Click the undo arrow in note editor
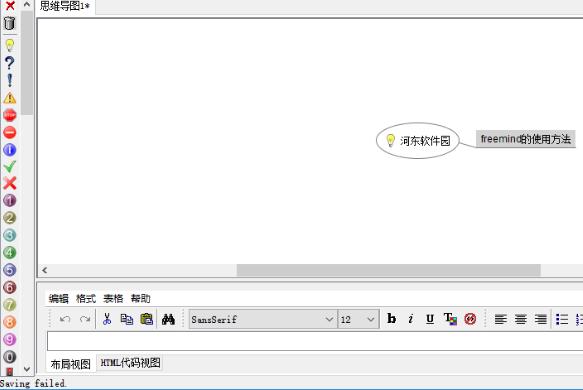The height and width of the screenshot is (390, 583). 65,319
